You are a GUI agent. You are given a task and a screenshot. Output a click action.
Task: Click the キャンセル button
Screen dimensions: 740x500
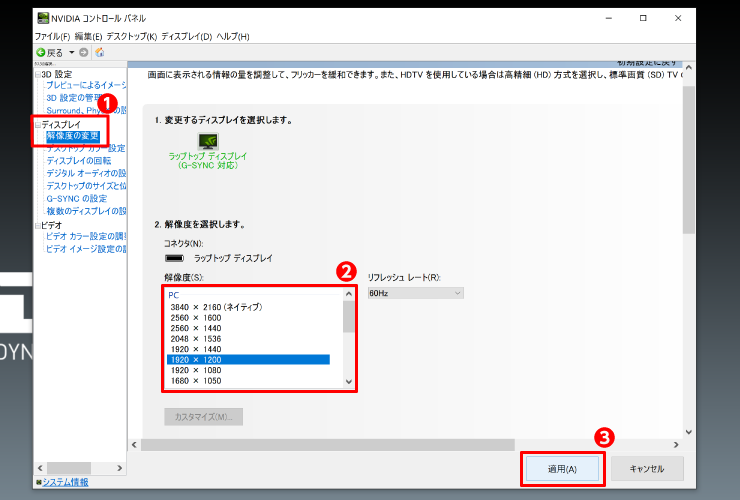(647, 469)
